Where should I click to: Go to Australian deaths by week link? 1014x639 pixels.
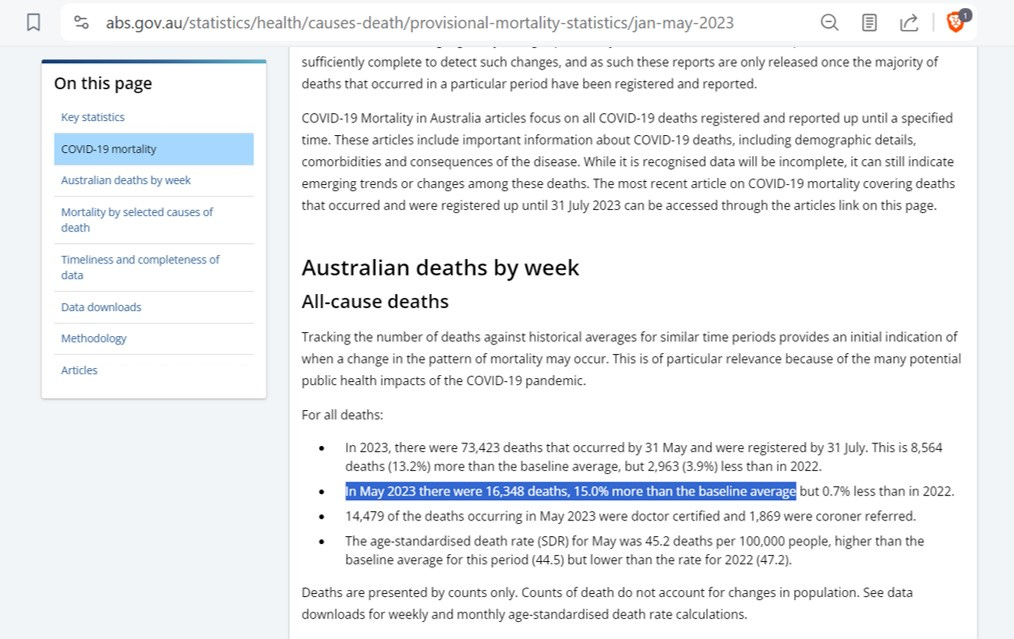pos(125,180)
